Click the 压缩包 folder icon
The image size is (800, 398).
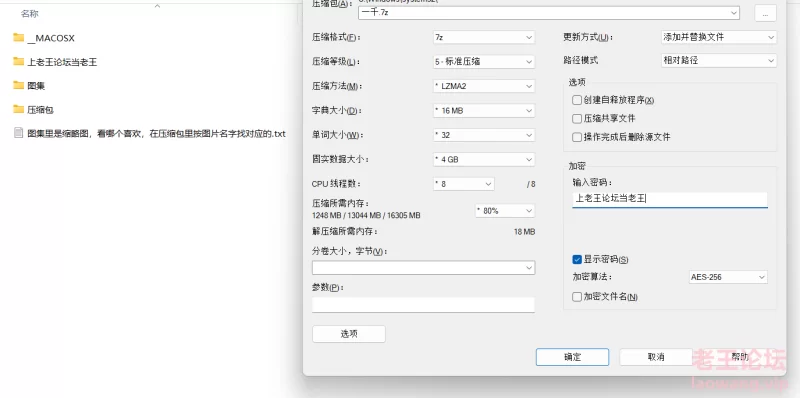pos(19,109)
